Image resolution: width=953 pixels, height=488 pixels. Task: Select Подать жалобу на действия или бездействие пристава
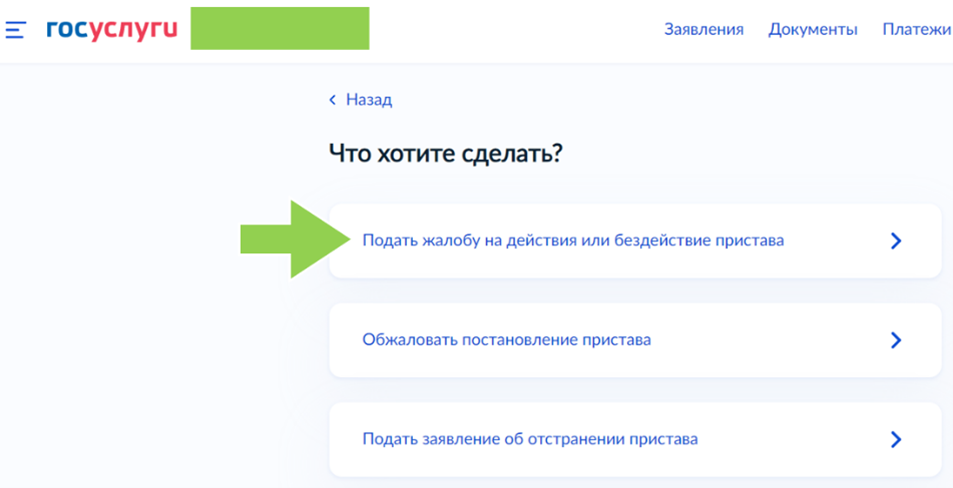pyautogui.click(x=572, y=241)
